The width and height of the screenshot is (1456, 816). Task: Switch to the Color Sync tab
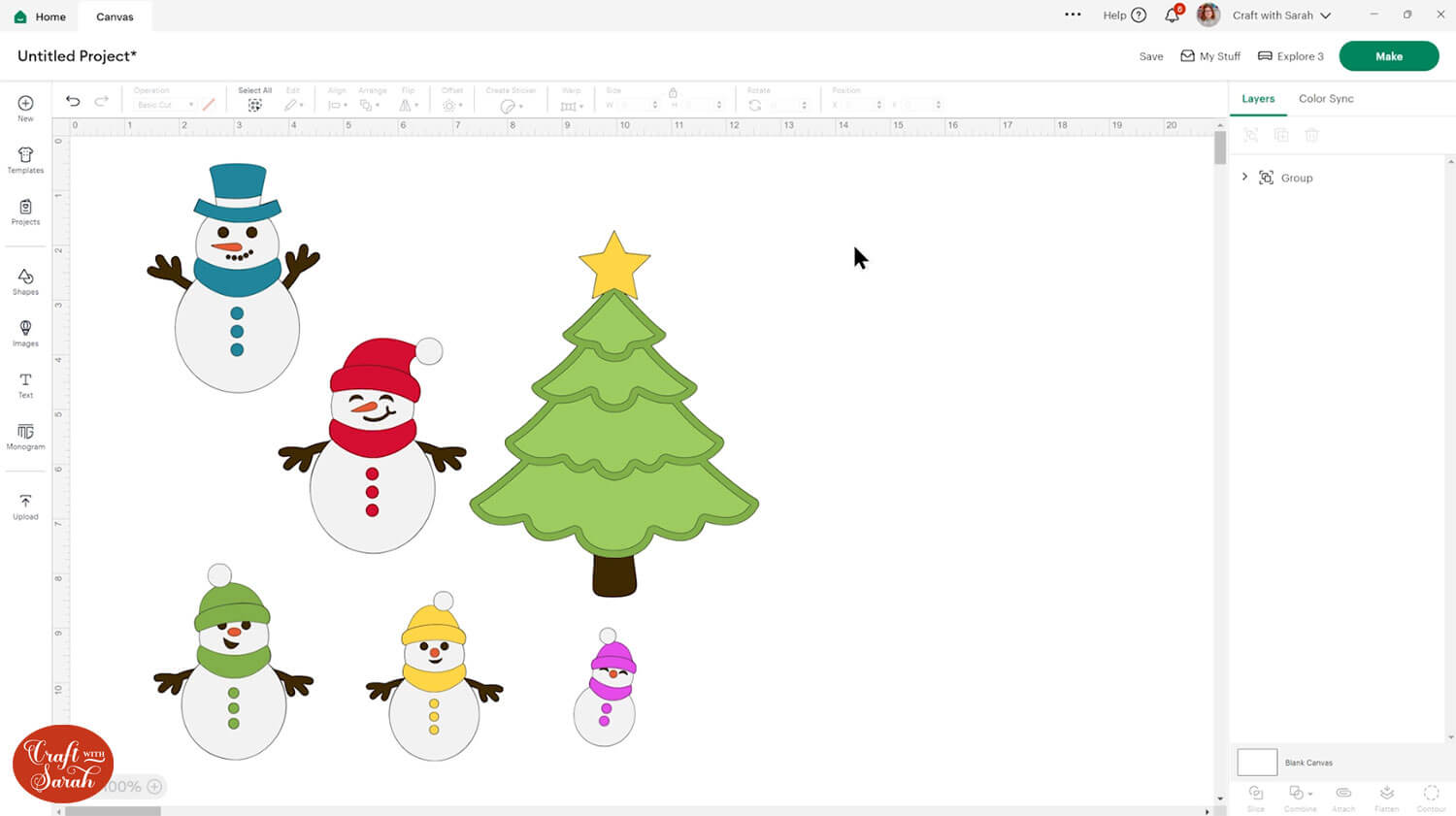click(1325, 99)
